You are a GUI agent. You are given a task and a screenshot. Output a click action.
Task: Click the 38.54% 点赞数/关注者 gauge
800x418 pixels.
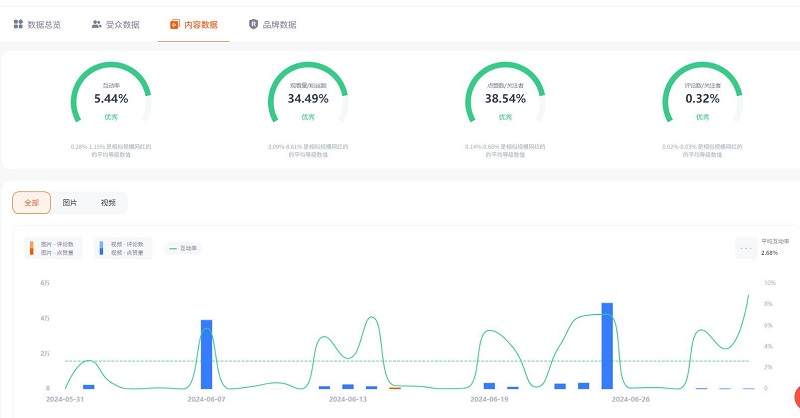coord(505,100)
